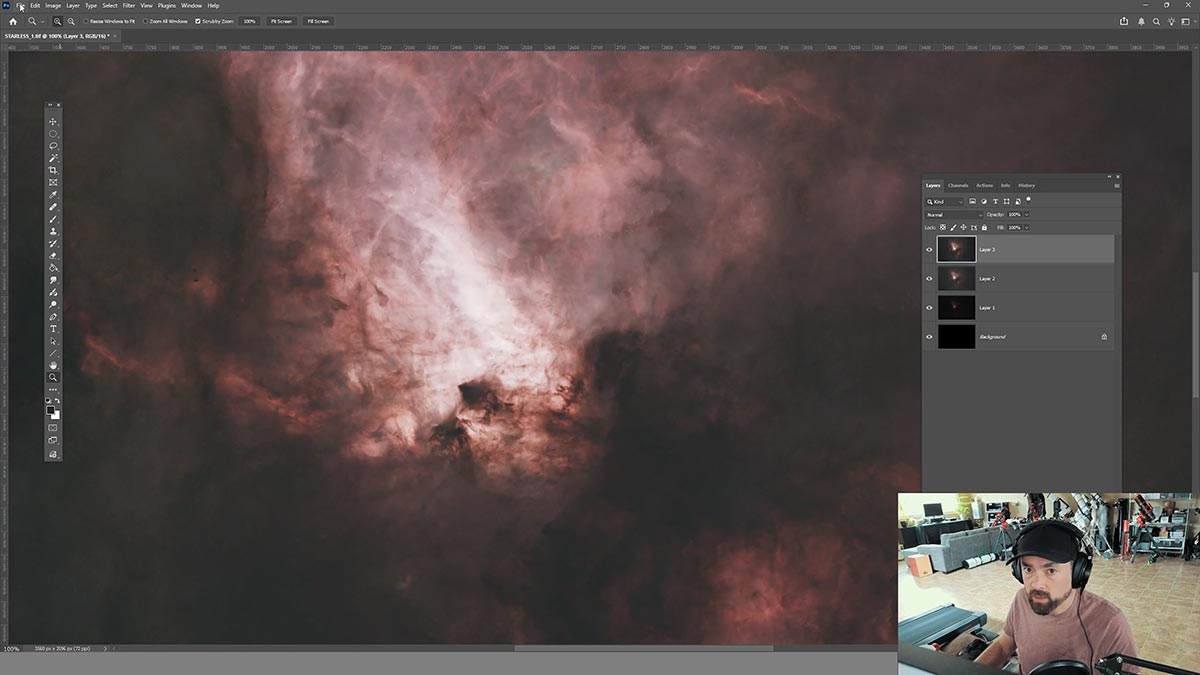Pick the Horizontal Type tool

53,329
